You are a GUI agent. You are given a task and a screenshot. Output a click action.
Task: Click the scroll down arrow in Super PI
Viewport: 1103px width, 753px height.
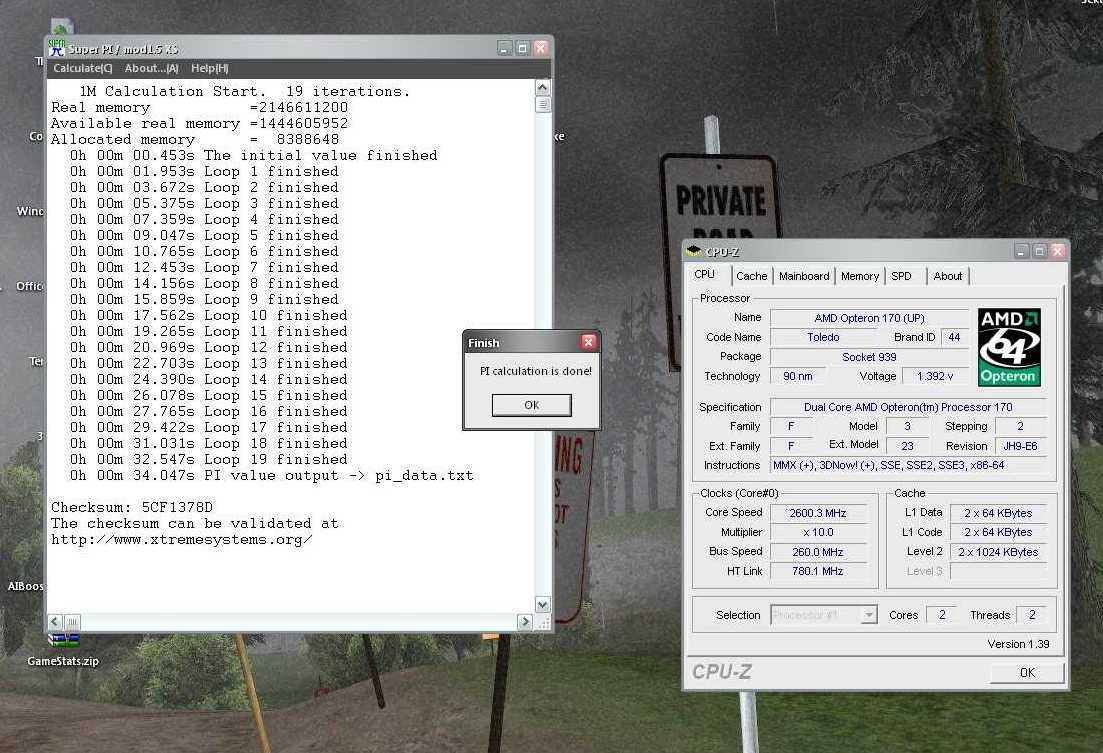click(542, 605)
